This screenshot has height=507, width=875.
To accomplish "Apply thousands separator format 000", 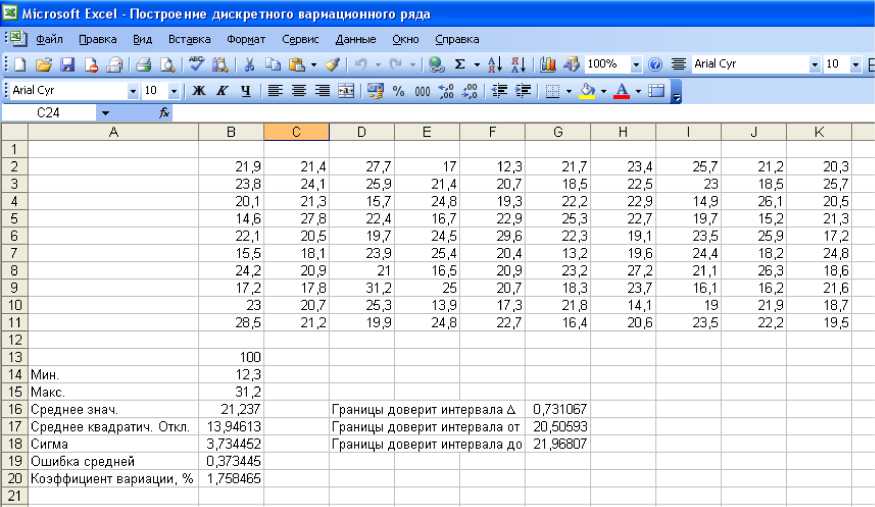I will 422,90.
